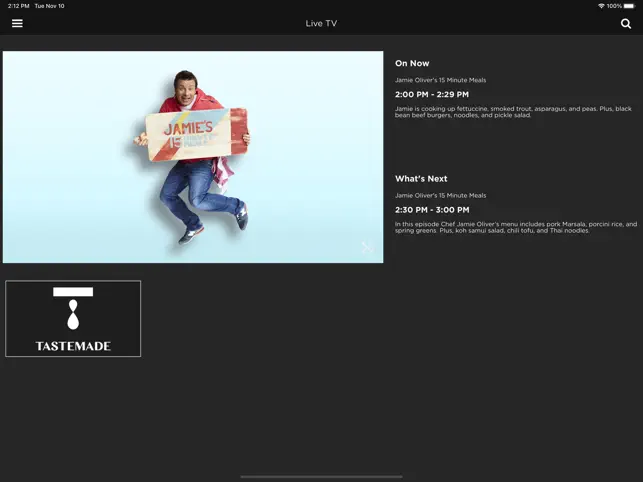
Task: Expand video to fullscreen via corner arrow icon
Action: point(367,248)
